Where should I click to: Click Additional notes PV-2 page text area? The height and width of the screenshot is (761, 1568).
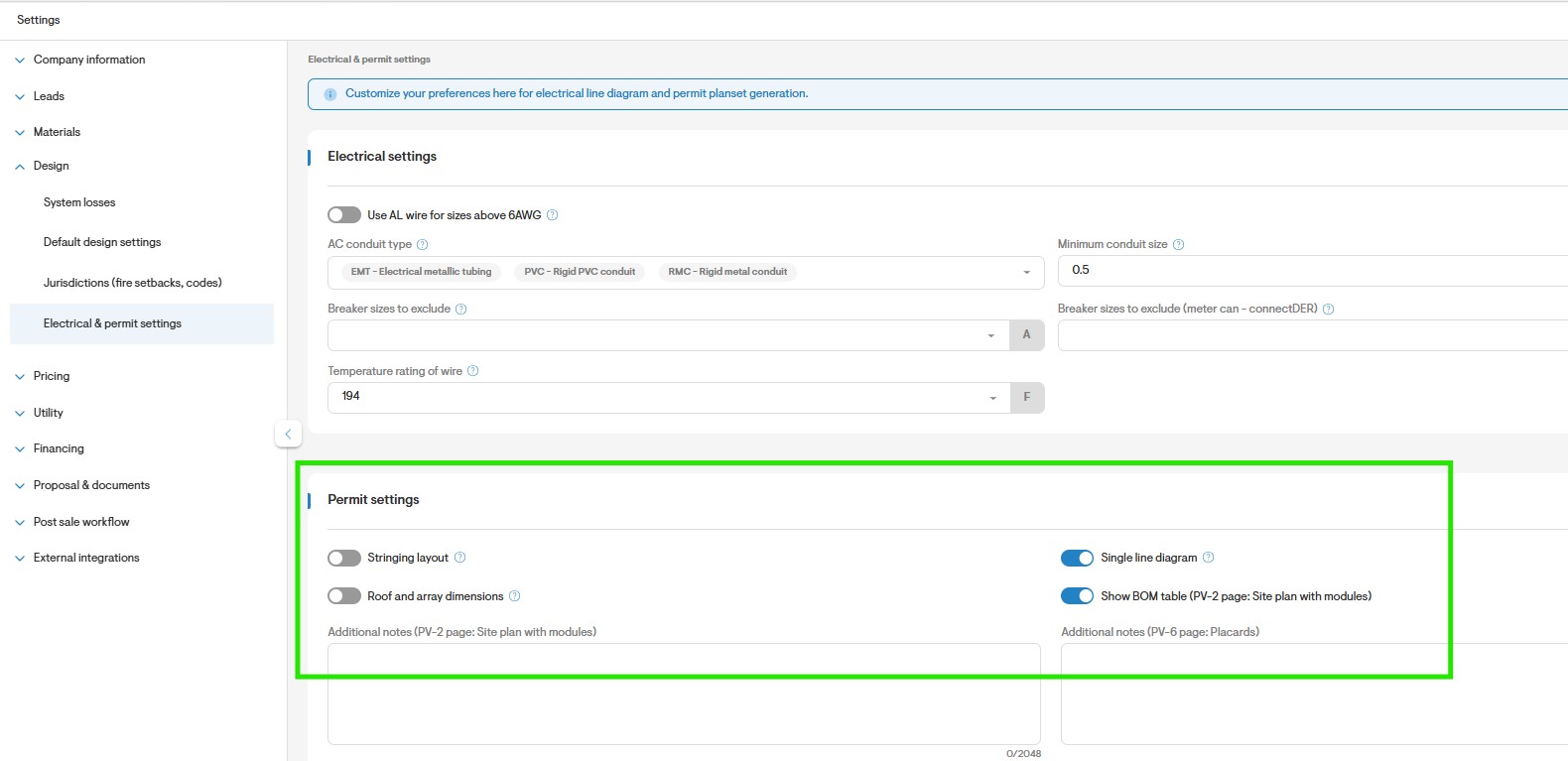click(x=684, y=694)
